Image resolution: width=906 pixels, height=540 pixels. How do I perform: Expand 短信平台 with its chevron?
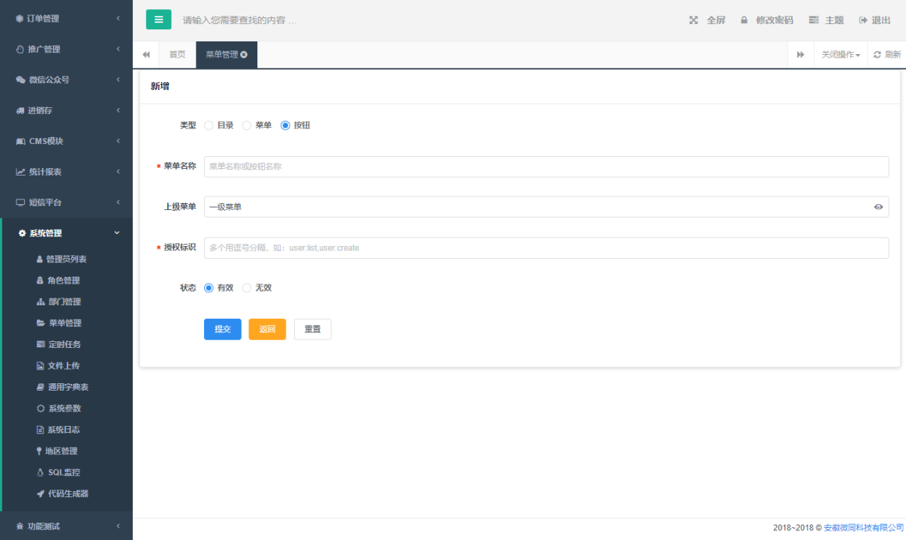point(118,202)
